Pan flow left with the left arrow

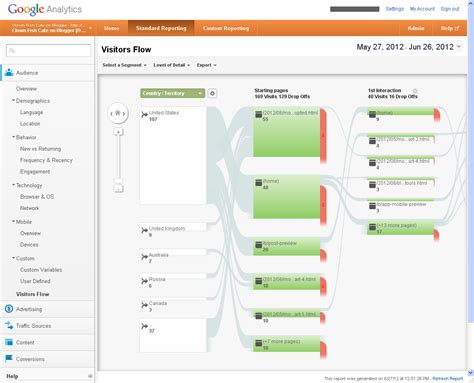click(111, 114)
